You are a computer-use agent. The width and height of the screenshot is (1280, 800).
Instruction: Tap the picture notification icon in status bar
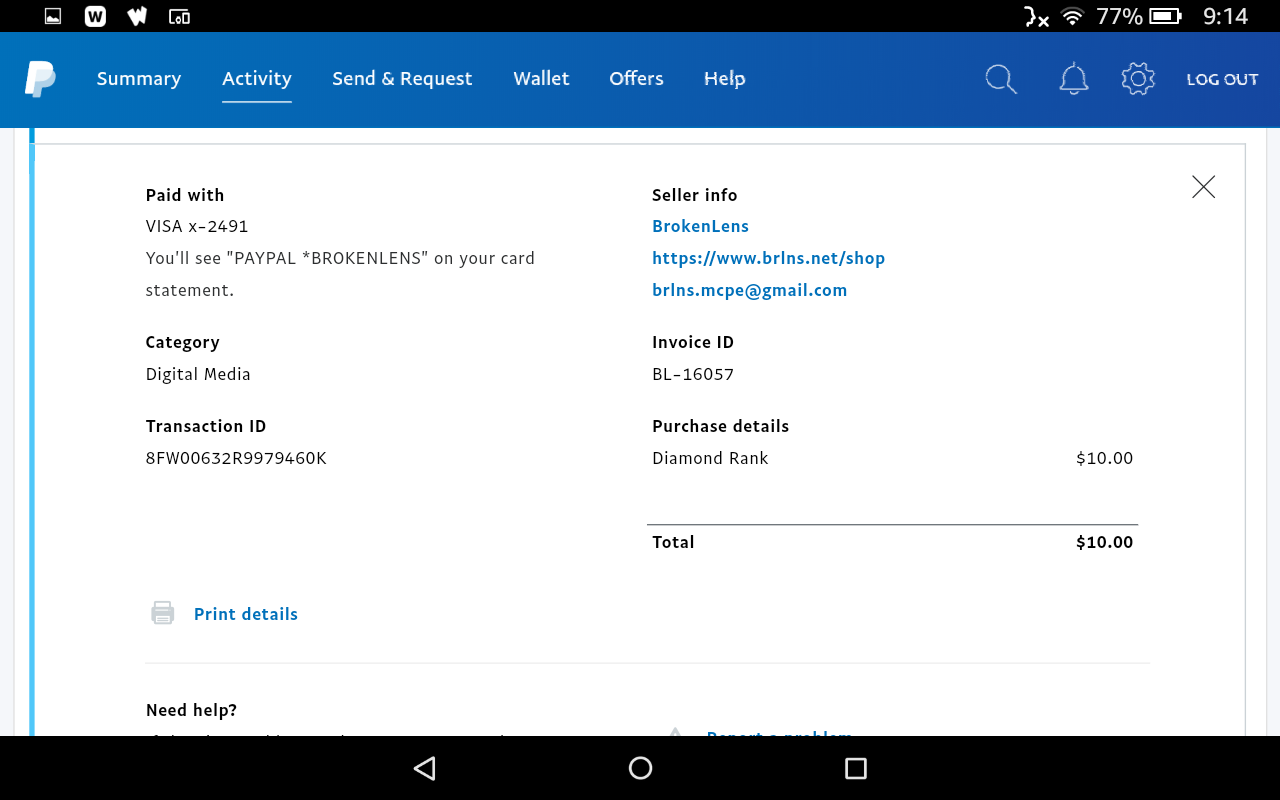point(53,16)
